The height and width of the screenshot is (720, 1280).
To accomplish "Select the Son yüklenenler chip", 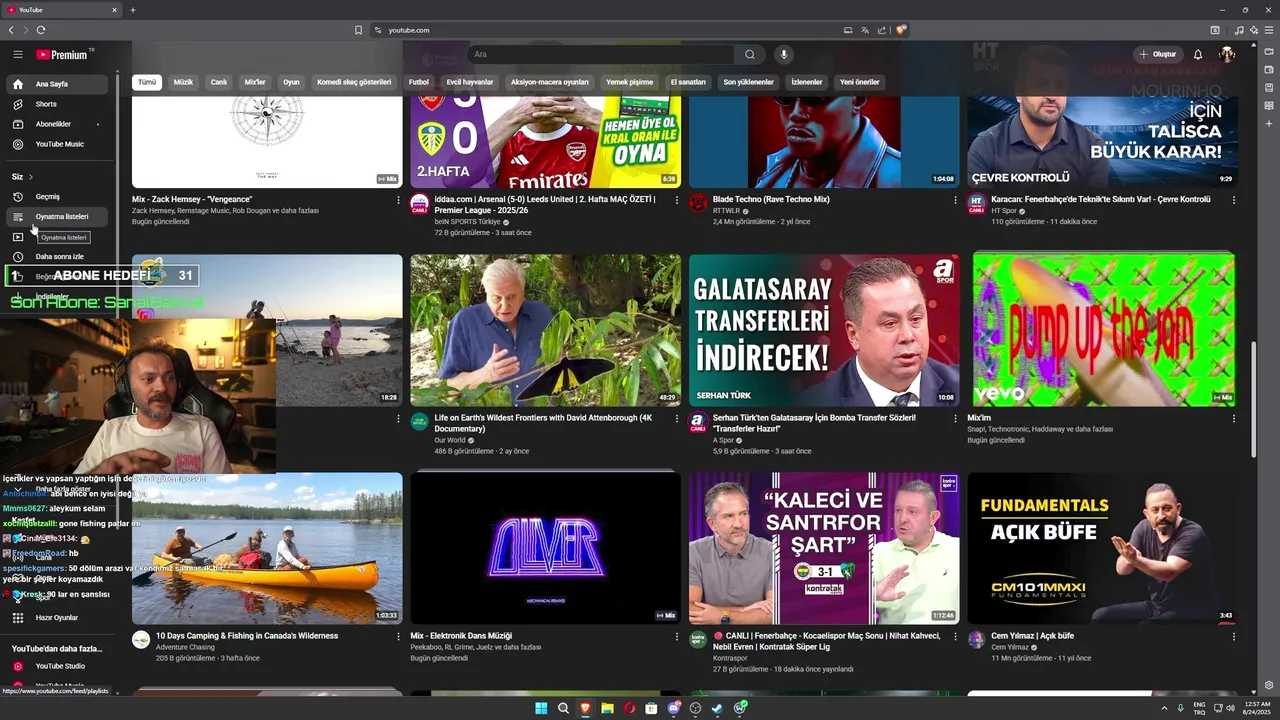I will 749,82.
